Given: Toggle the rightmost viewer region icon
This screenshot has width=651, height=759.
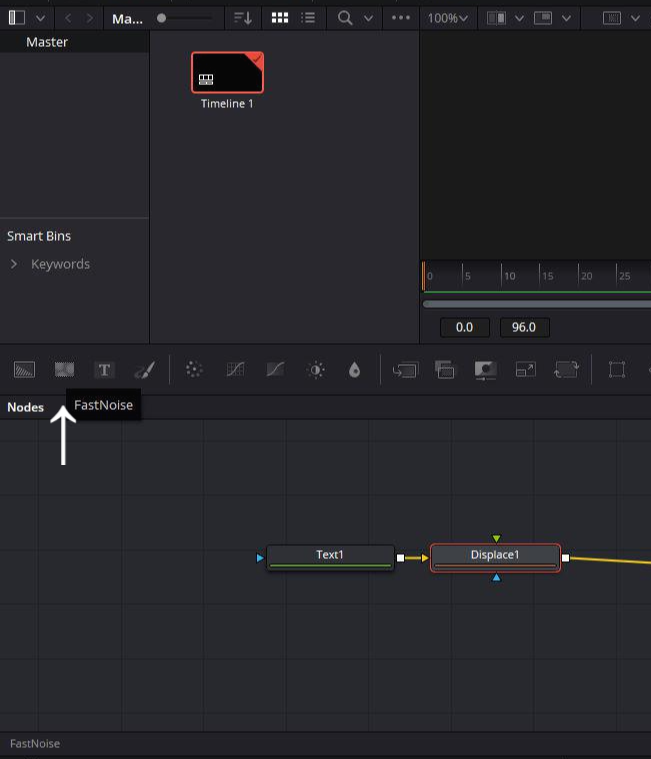Looking at the screenshot, I should pyautogui.click(x=612, y=18).
